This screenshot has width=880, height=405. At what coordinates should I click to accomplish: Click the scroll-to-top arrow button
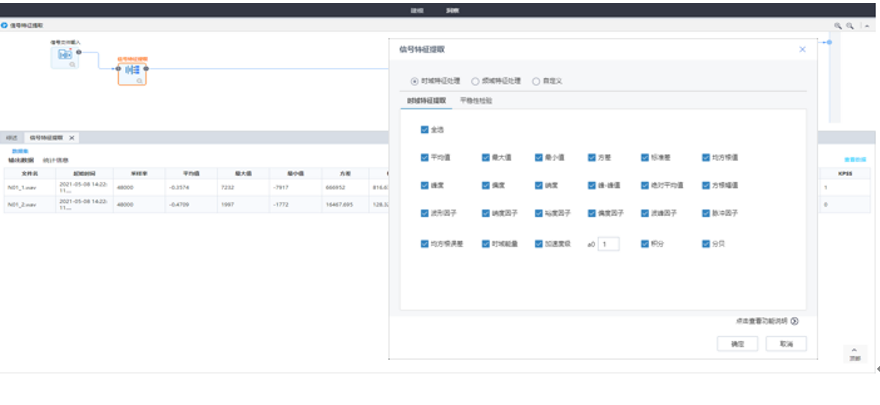(854, 351)
